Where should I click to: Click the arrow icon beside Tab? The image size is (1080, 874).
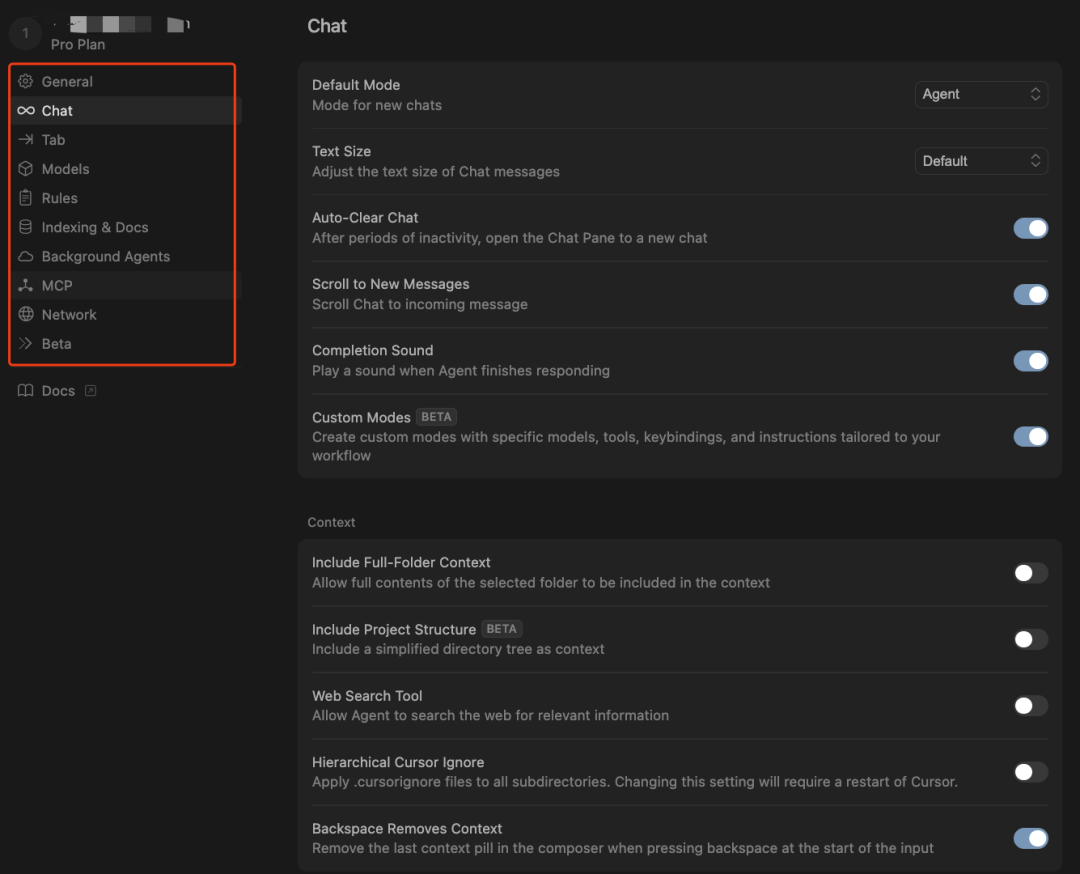coord(26,140)
